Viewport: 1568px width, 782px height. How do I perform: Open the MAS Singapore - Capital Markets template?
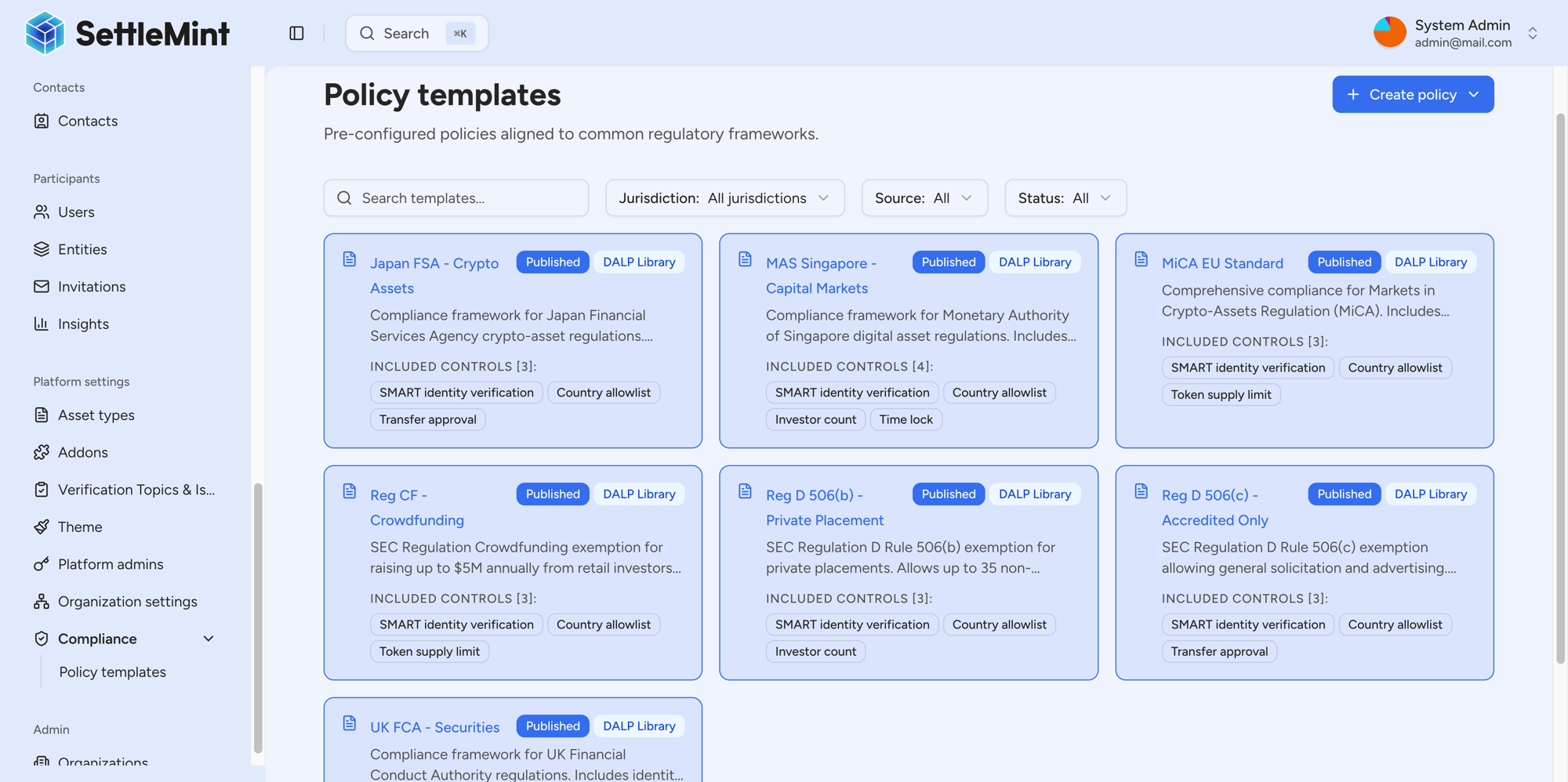821,275
